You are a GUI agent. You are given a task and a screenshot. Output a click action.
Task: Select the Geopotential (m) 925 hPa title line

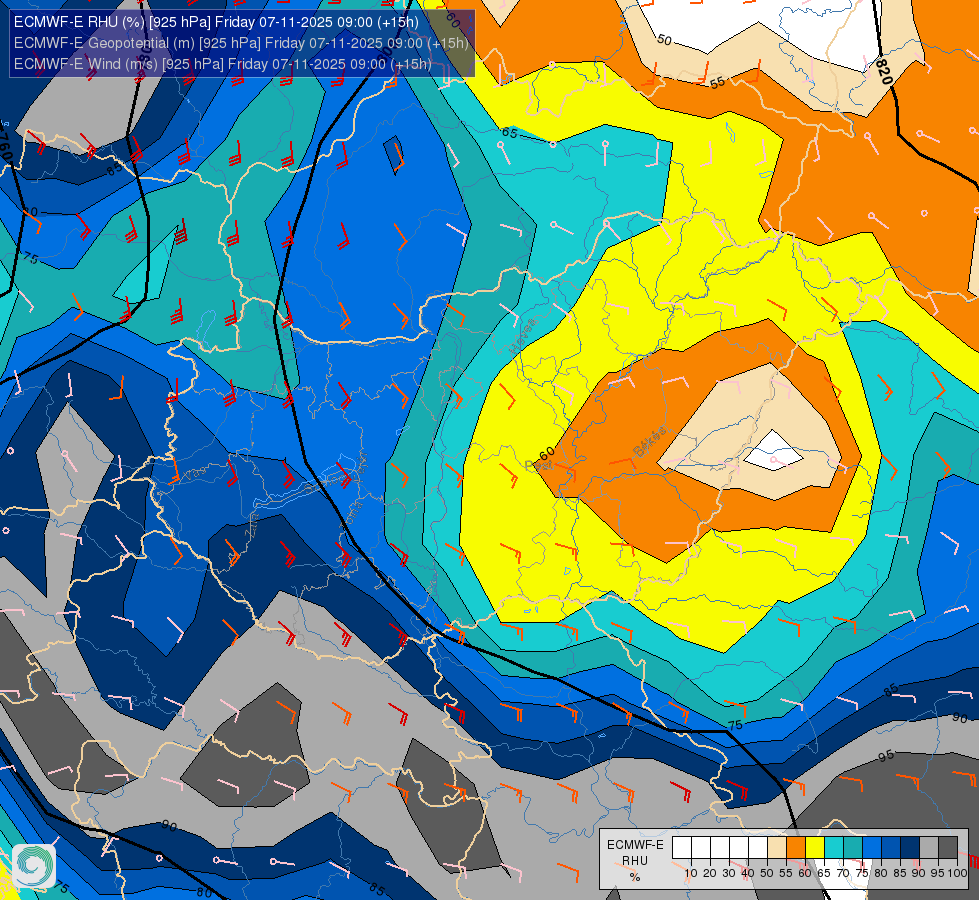(241, 43)
